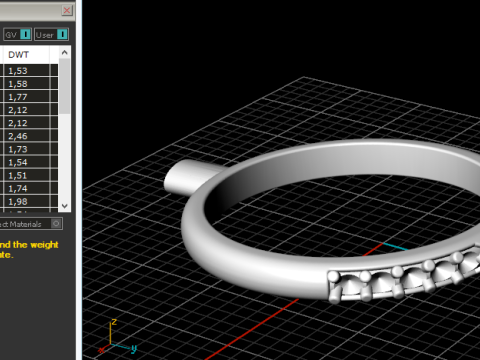Image resolution: width=480 pixels, height=360 pixels.
Task: Click the list scrollbar down arrow
Action: (x=65, y=206)
